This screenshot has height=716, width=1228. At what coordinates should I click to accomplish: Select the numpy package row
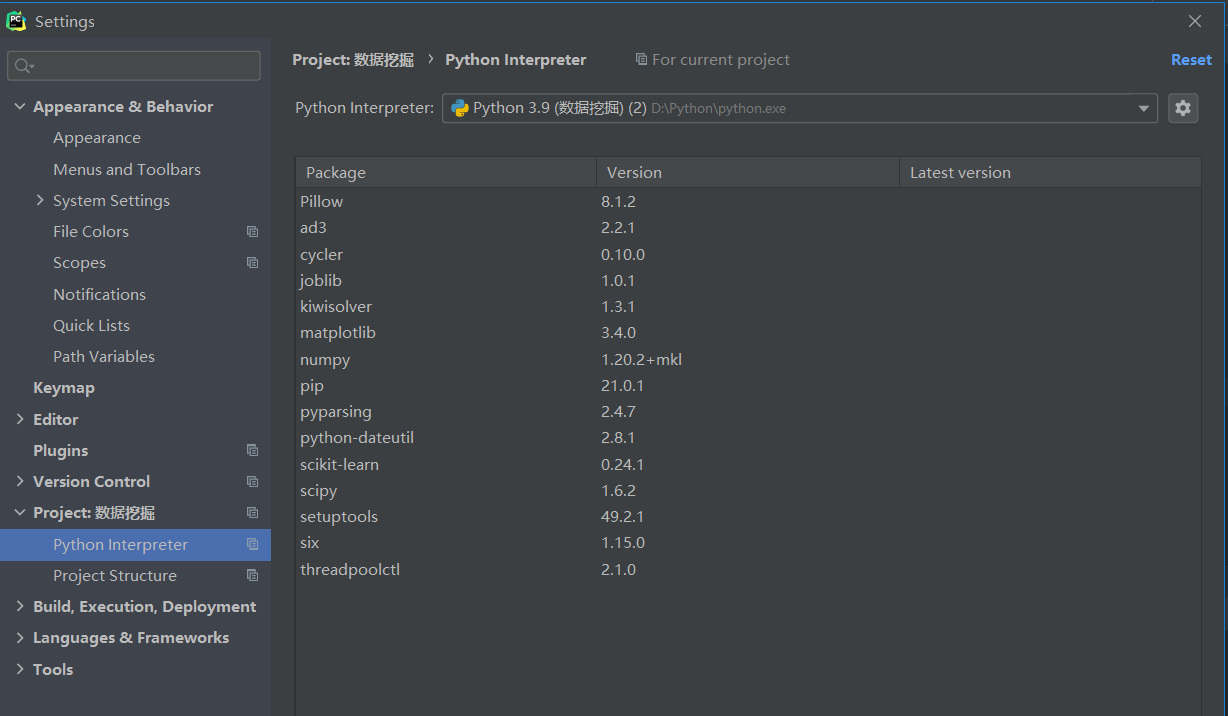748,359
